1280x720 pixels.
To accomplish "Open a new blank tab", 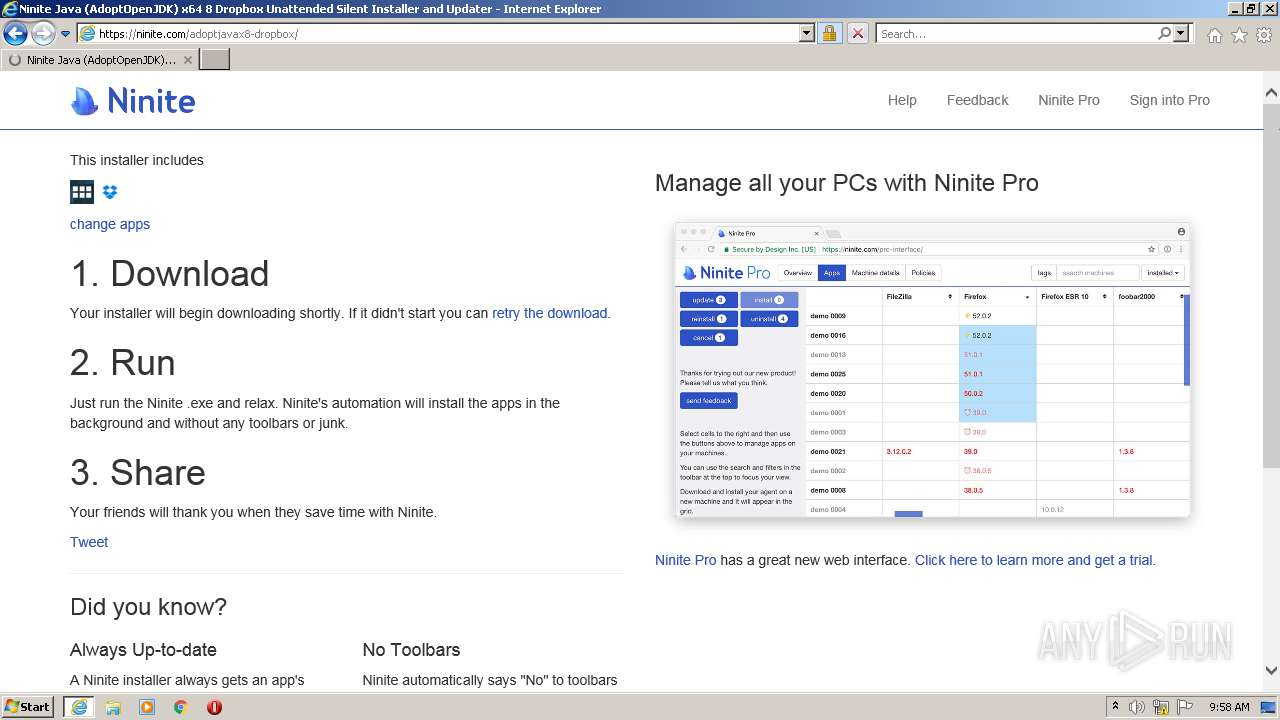I will [x=215, y=59].
